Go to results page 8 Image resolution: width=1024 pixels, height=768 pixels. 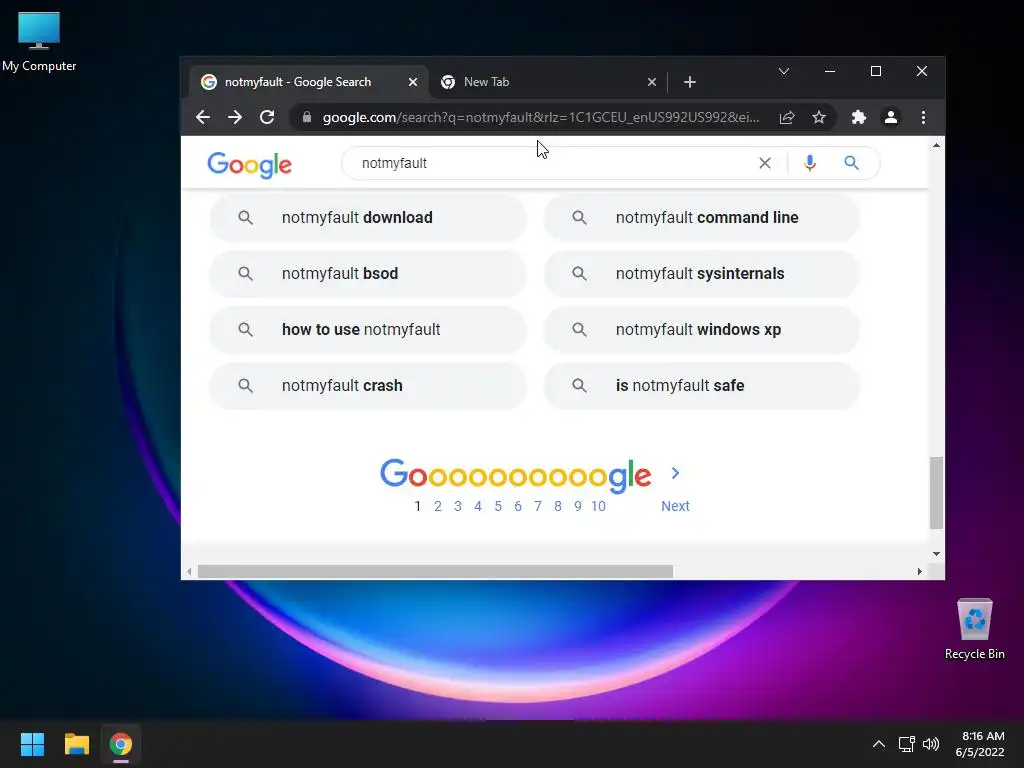pyautogui.click(x=558, y=506)
